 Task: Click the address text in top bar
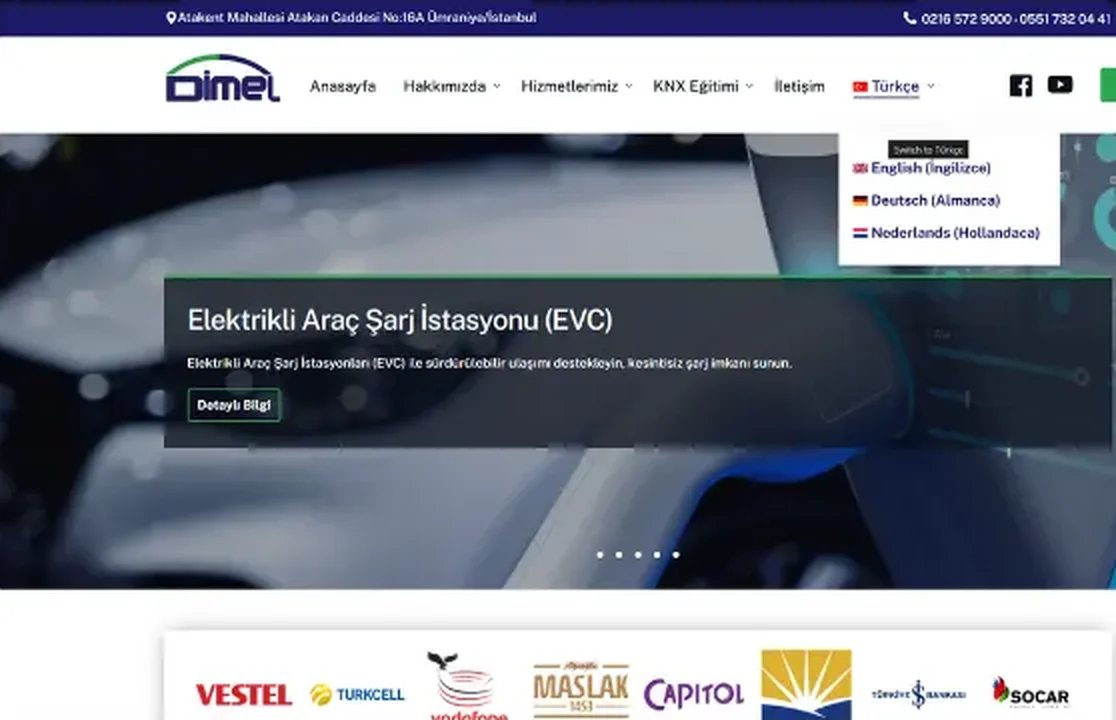(357, 18)
